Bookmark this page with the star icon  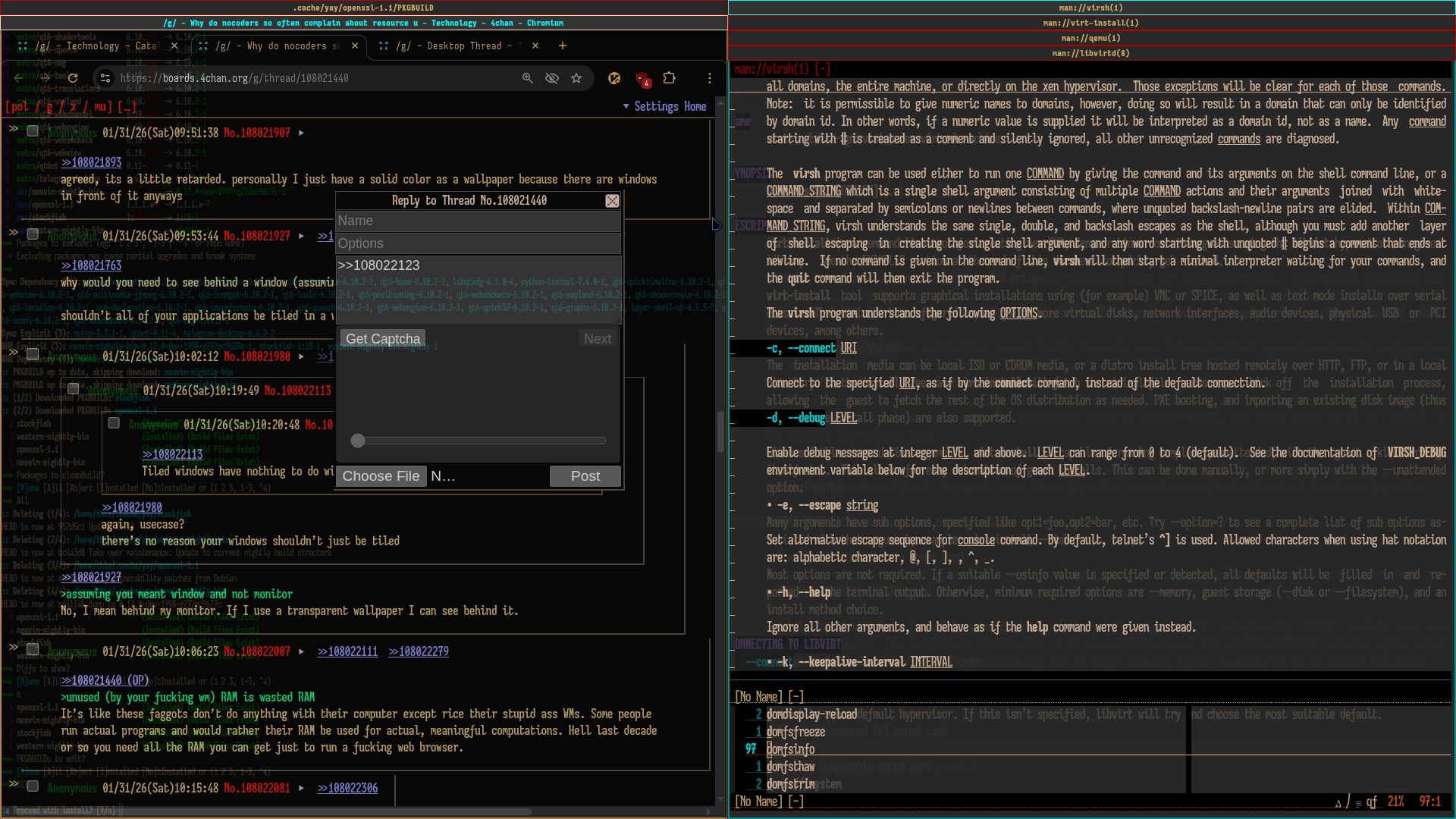(x=576, y=78)
